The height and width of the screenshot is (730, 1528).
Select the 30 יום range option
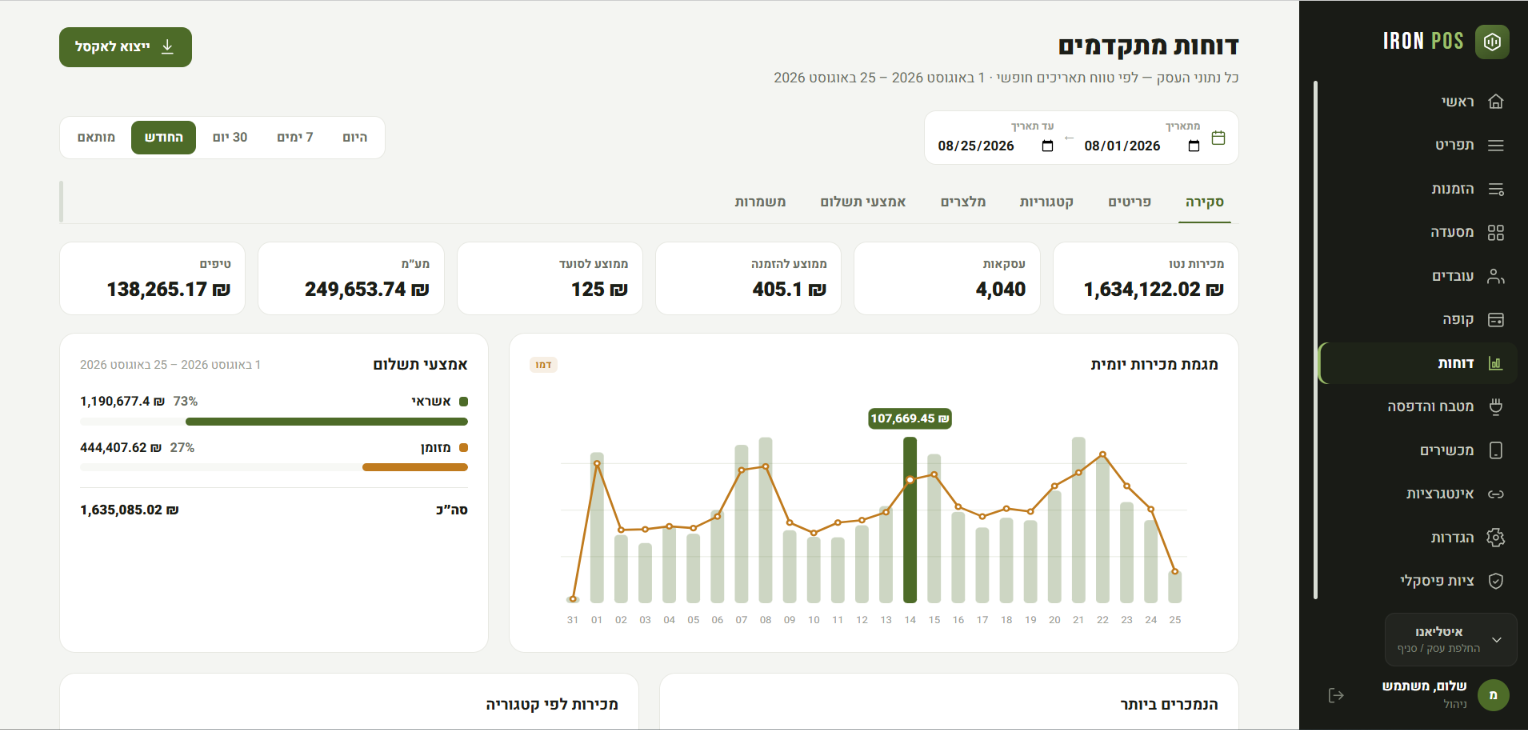[230, 137]
